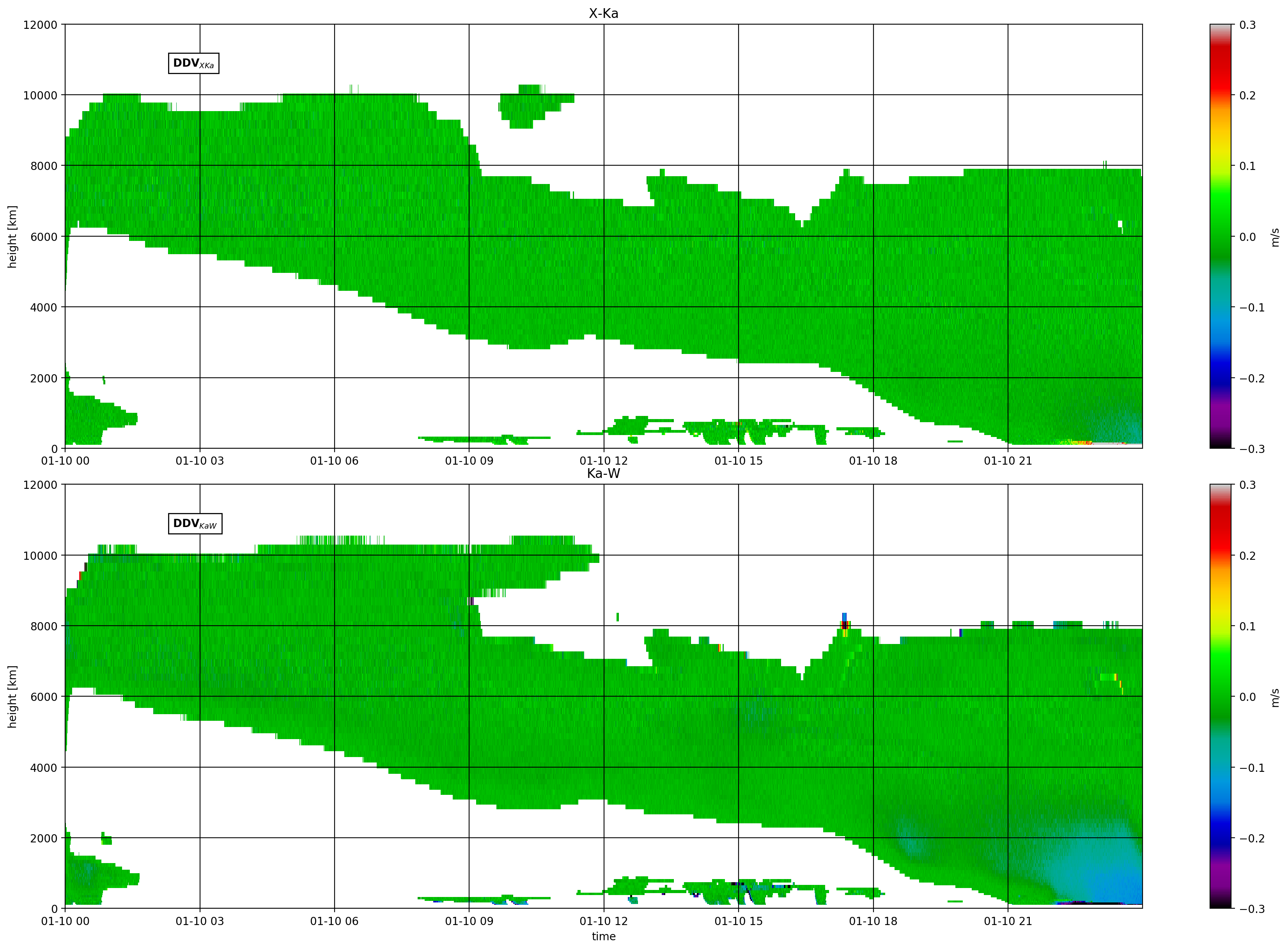Click the 01-10 06 tick label of top plot
Viewport: 1288px width, 950px height.
pyautogui.click(x=334, y=461)
